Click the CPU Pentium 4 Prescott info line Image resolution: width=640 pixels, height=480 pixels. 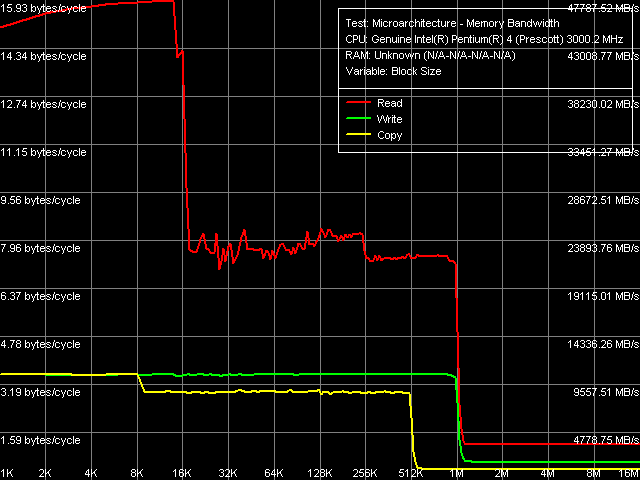(484, 40)
